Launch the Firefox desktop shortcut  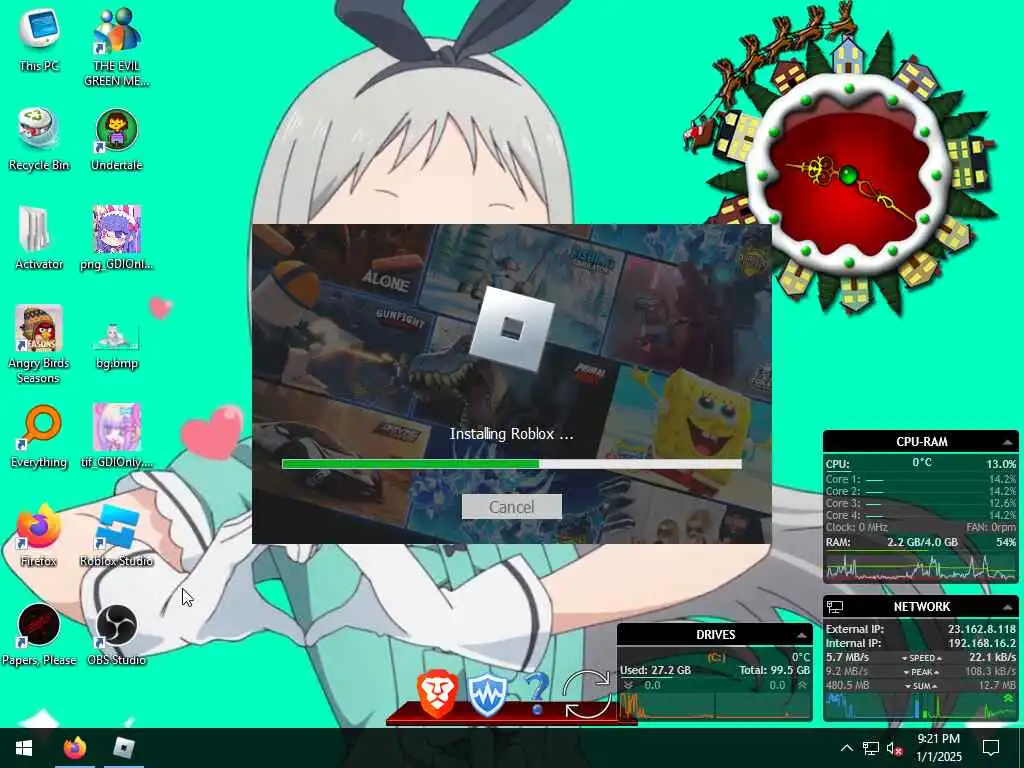(x=39, y=536)
